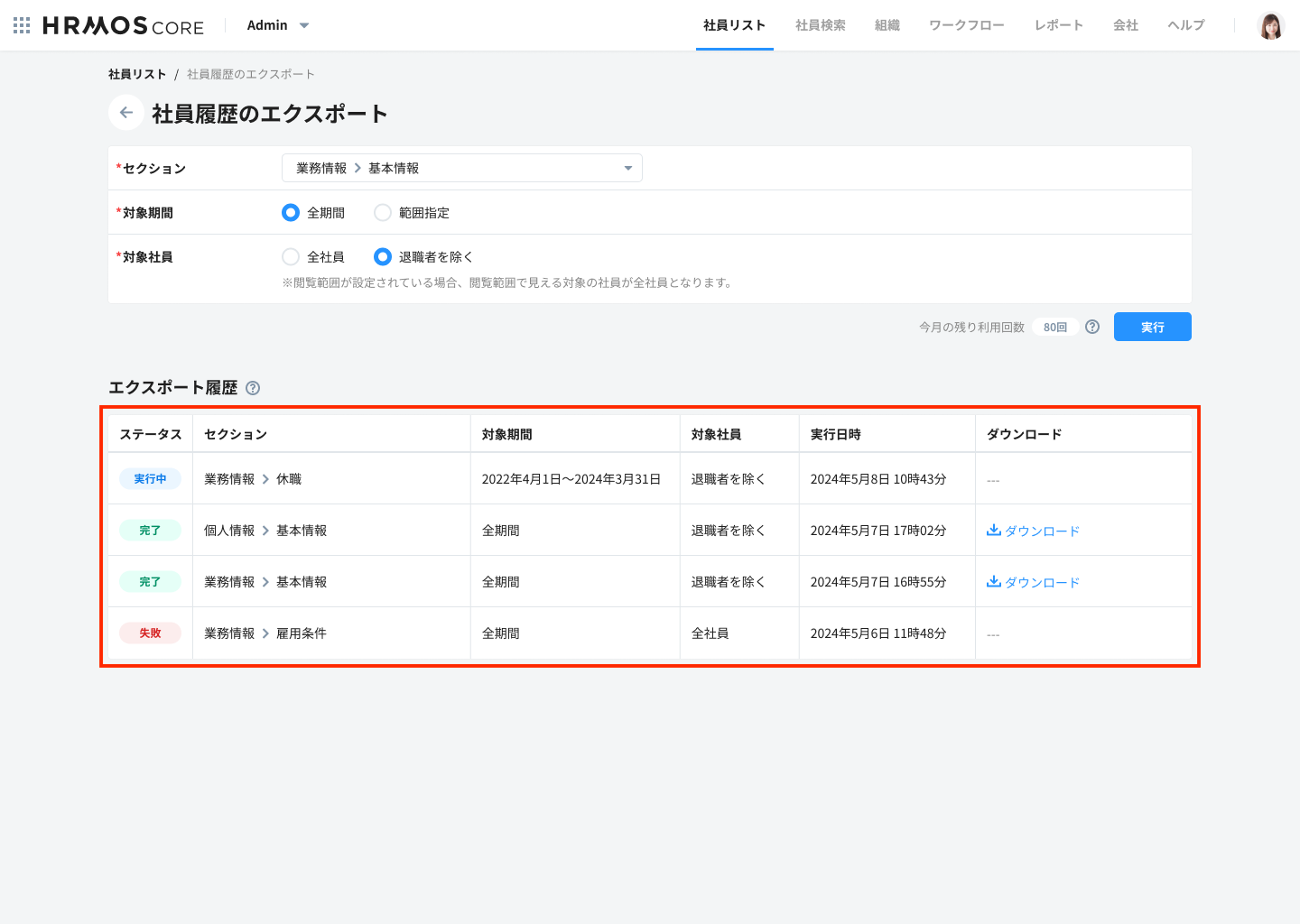The height and width of the screenshot is (924, 1300).
Task: Open the レポート section
Action: pos(1058,25)
